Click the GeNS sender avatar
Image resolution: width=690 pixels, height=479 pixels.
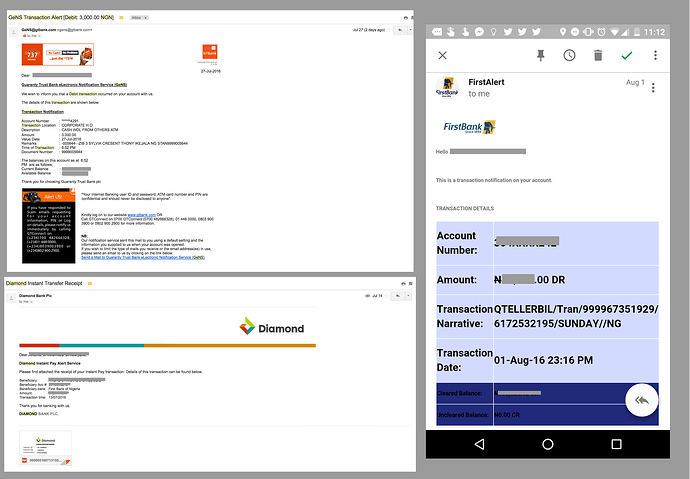(14, 32)
